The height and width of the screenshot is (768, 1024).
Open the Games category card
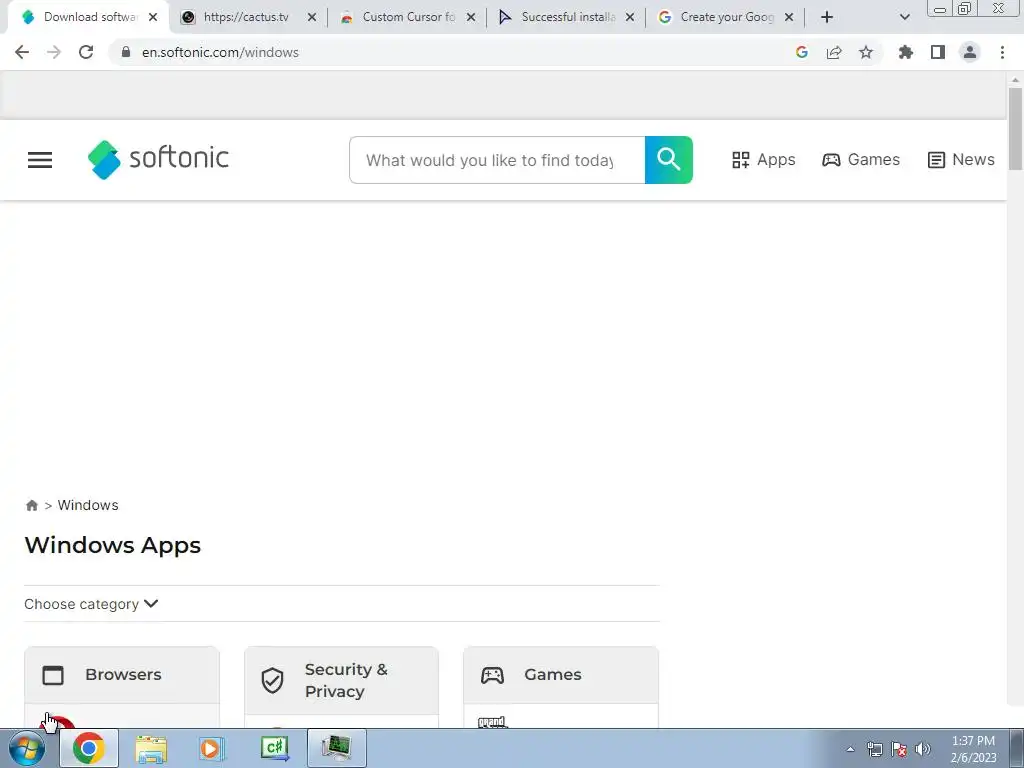coord(561,675)
